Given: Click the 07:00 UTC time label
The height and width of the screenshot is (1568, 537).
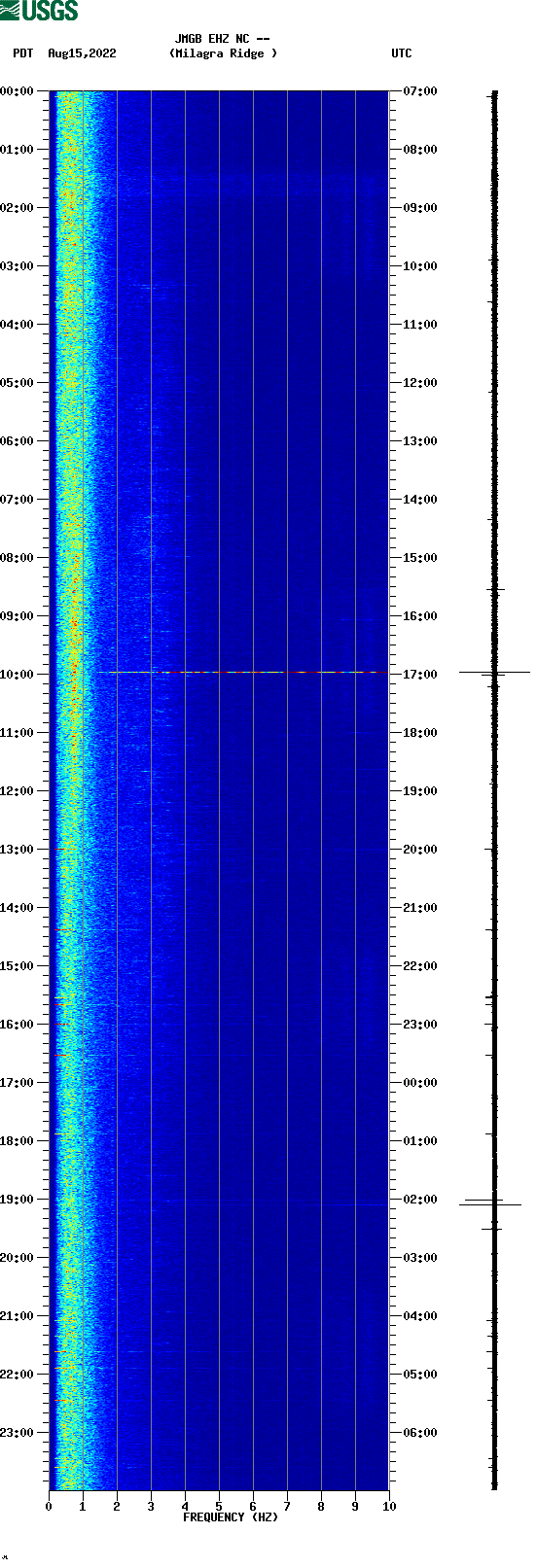Looking at the screenshot, I should click(420, 91).
